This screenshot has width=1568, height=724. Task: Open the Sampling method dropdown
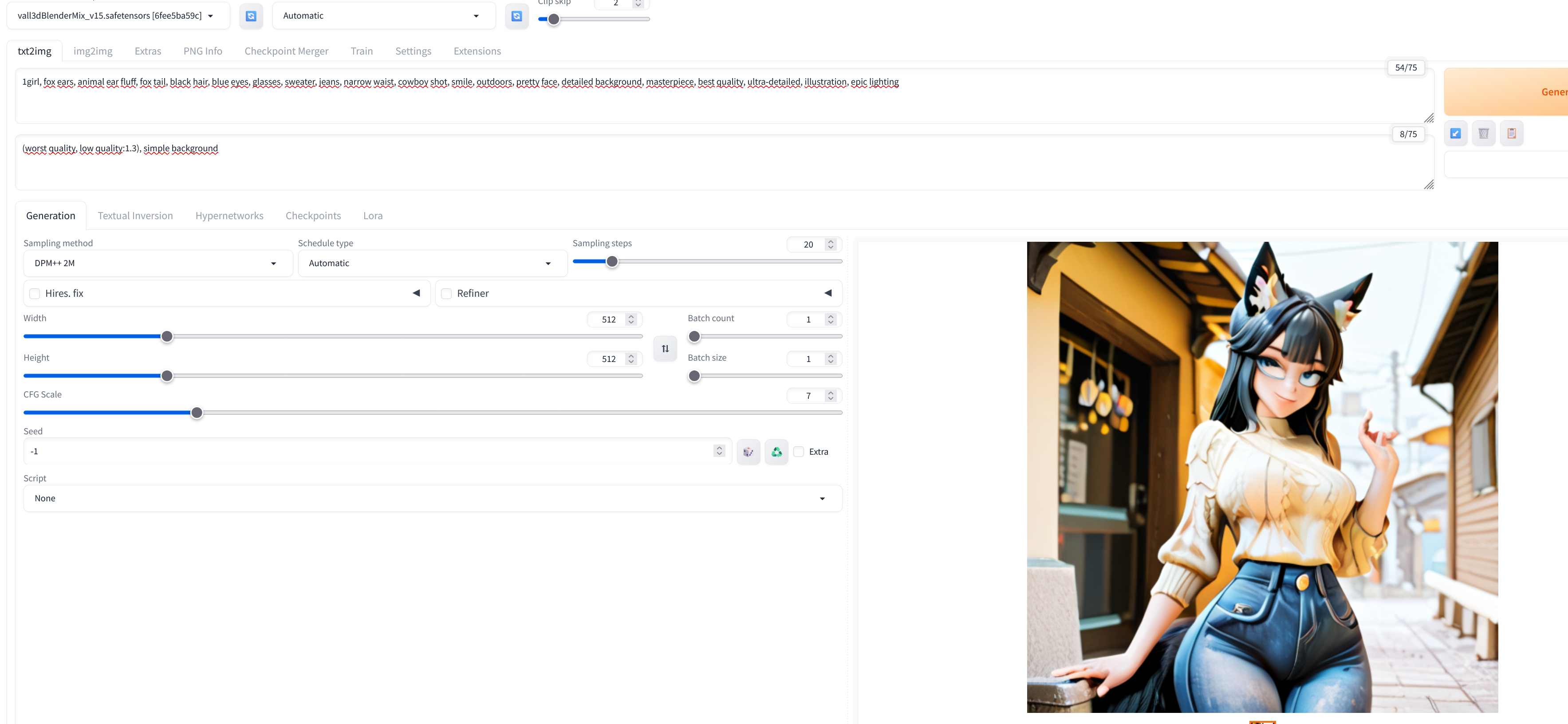tap(158, 263)
